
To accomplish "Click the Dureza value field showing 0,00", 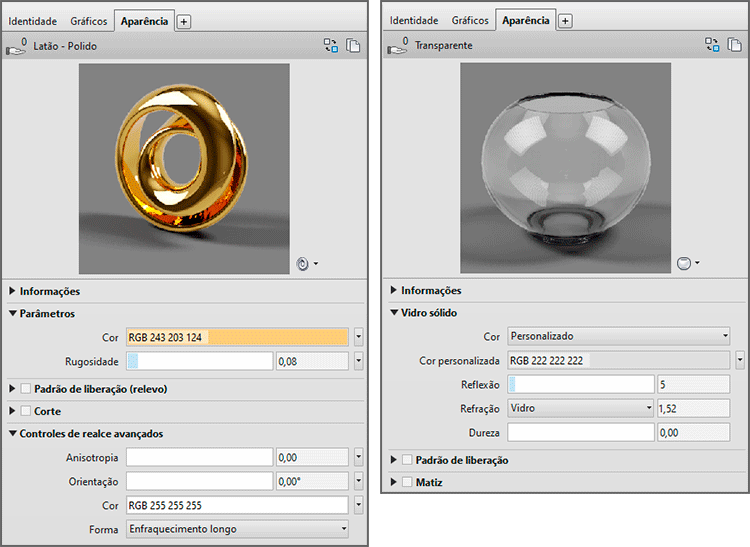I will click(693, 432).
